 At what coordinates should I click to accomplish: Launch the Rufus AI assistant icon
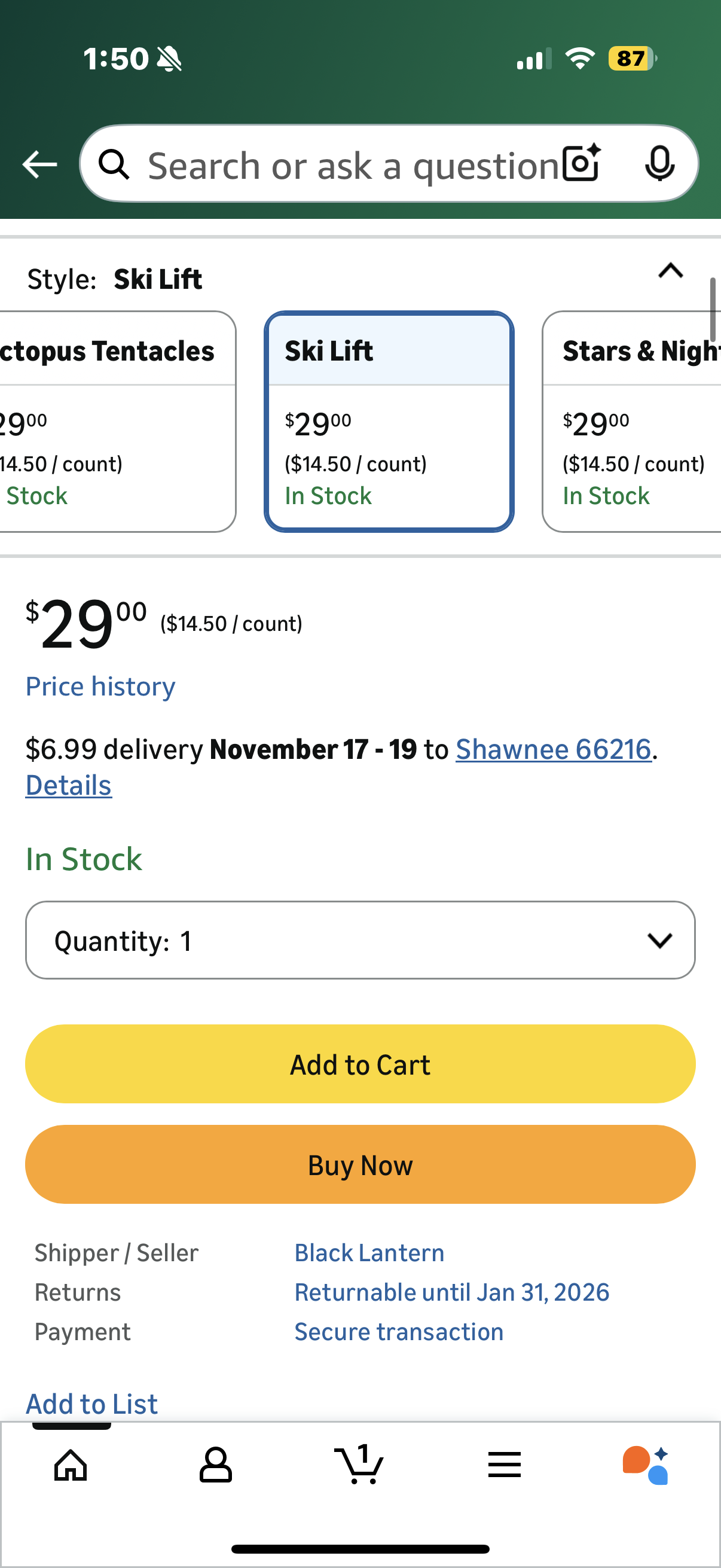(x=646, y=1465)
